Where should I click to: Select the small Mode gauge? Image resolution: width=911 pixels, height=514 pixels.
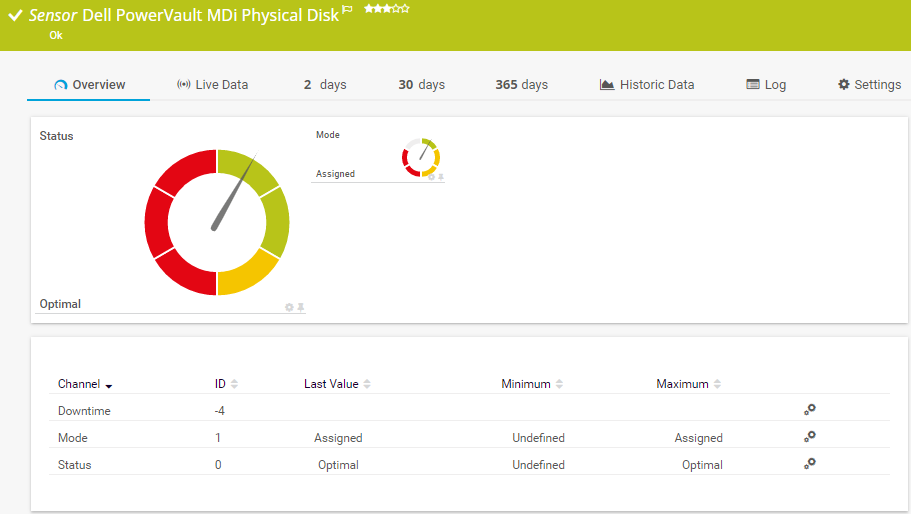point(421,157)
